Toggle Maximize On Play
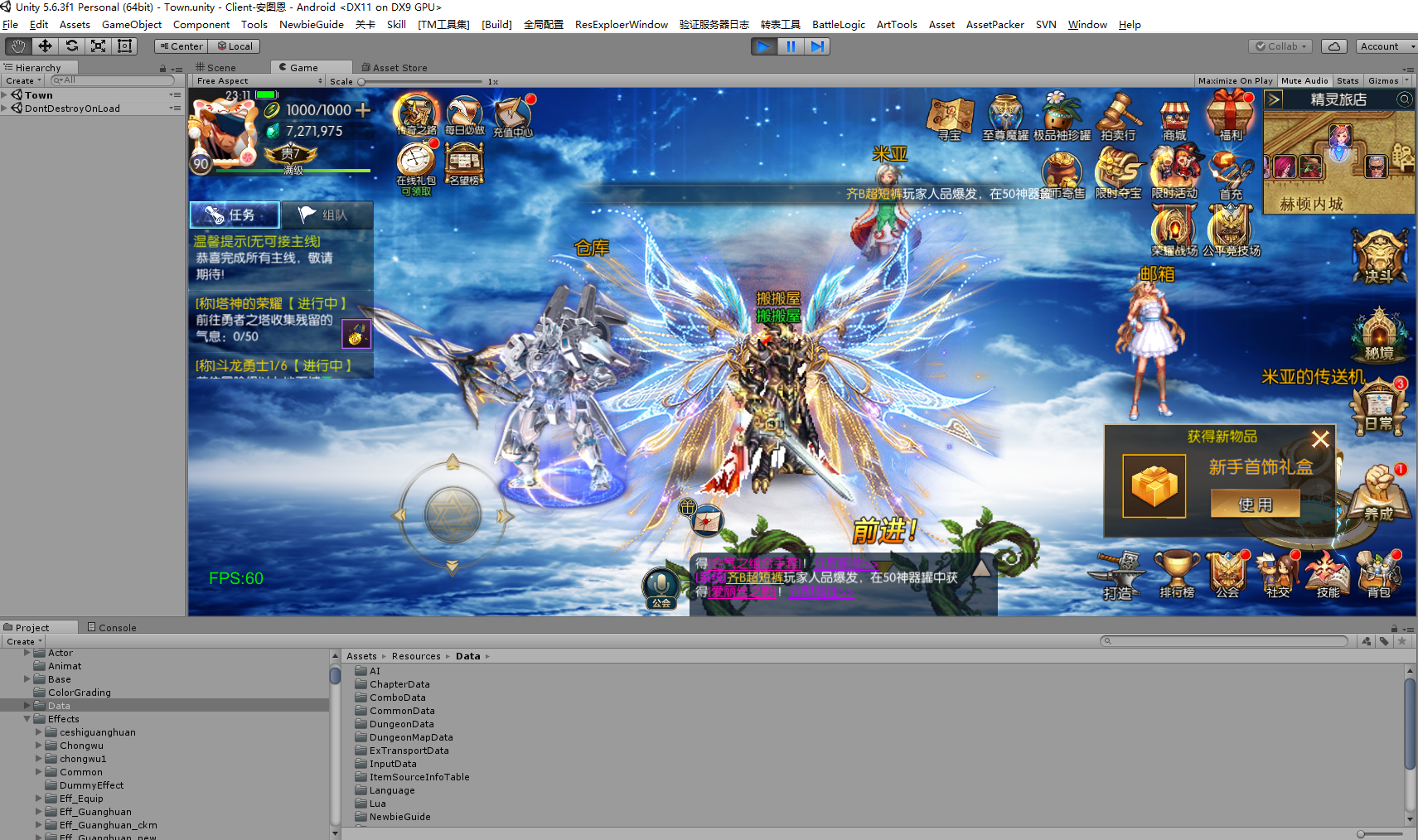Viewport: 1418px width, 840px height. (1235, 81)
